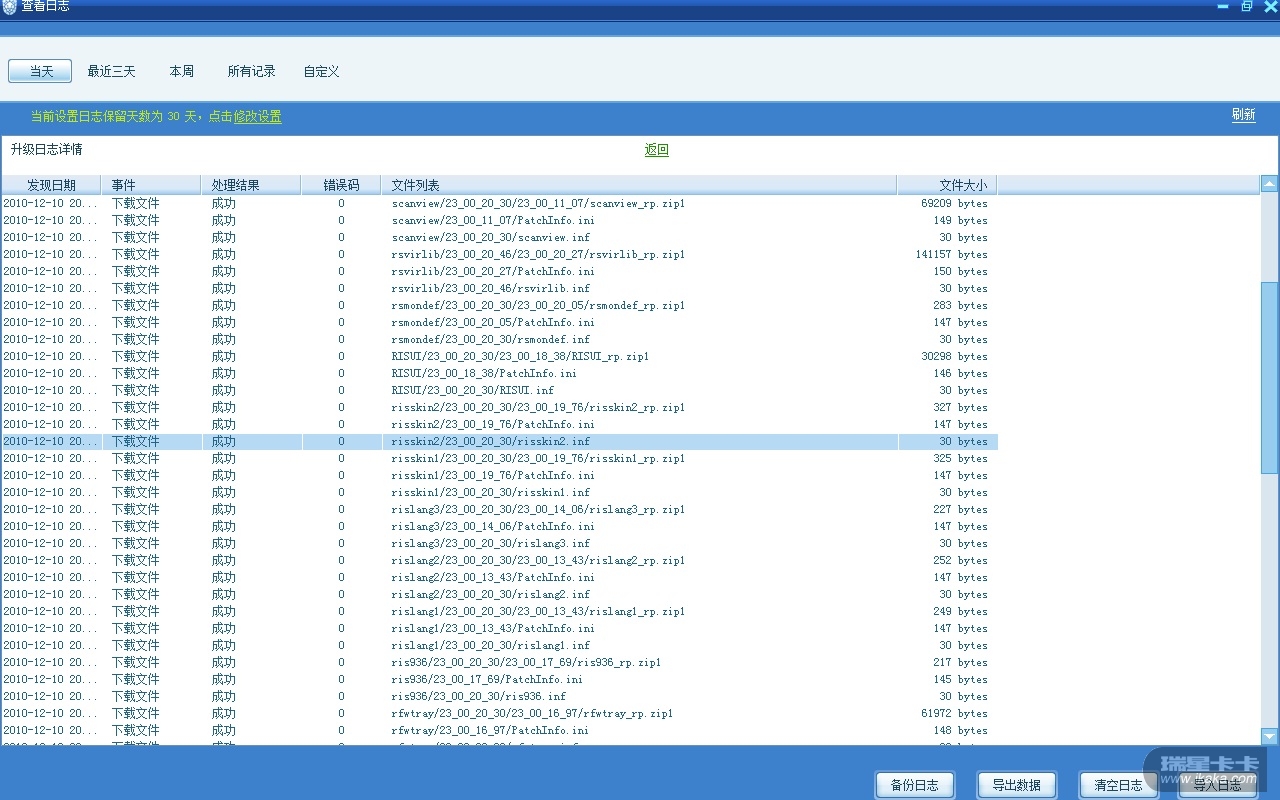Select the rislang3/23_00_14_06/PatchInfo.ini row
1280x800 pixels.
pos(499,526)
